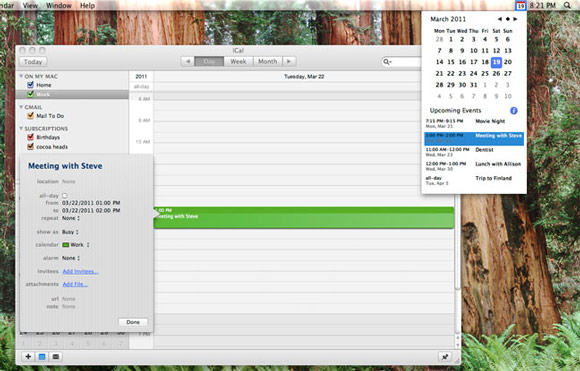Open the notifications envelope button
The width and height of the screenshot is (580, 371).
pos(55,357)
